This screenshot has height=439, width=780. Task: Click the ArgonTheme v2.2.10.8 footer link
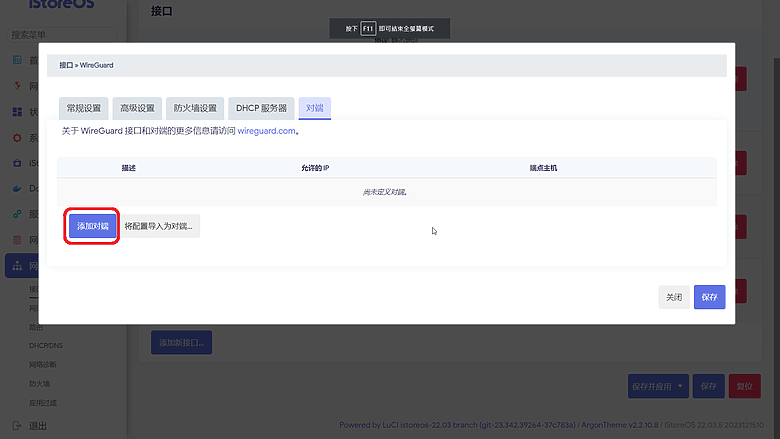pos(620,425)
